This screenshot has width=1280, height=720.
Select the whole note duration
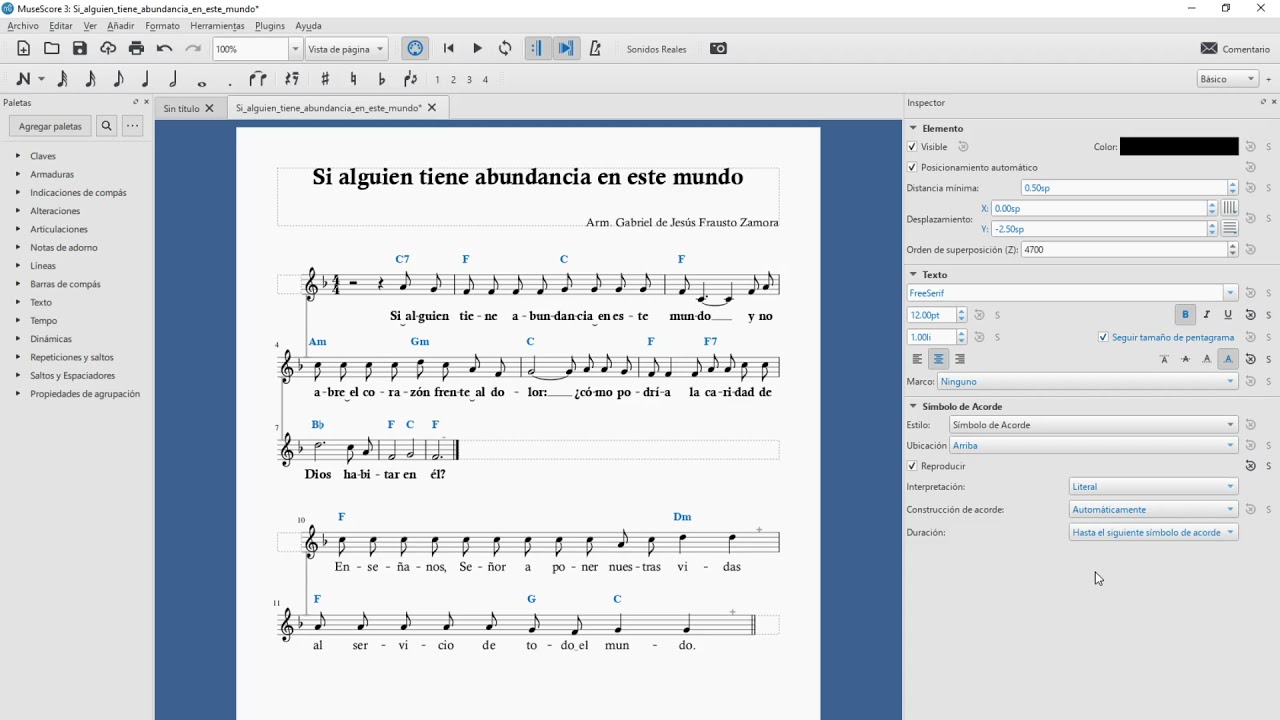[202, 82]
